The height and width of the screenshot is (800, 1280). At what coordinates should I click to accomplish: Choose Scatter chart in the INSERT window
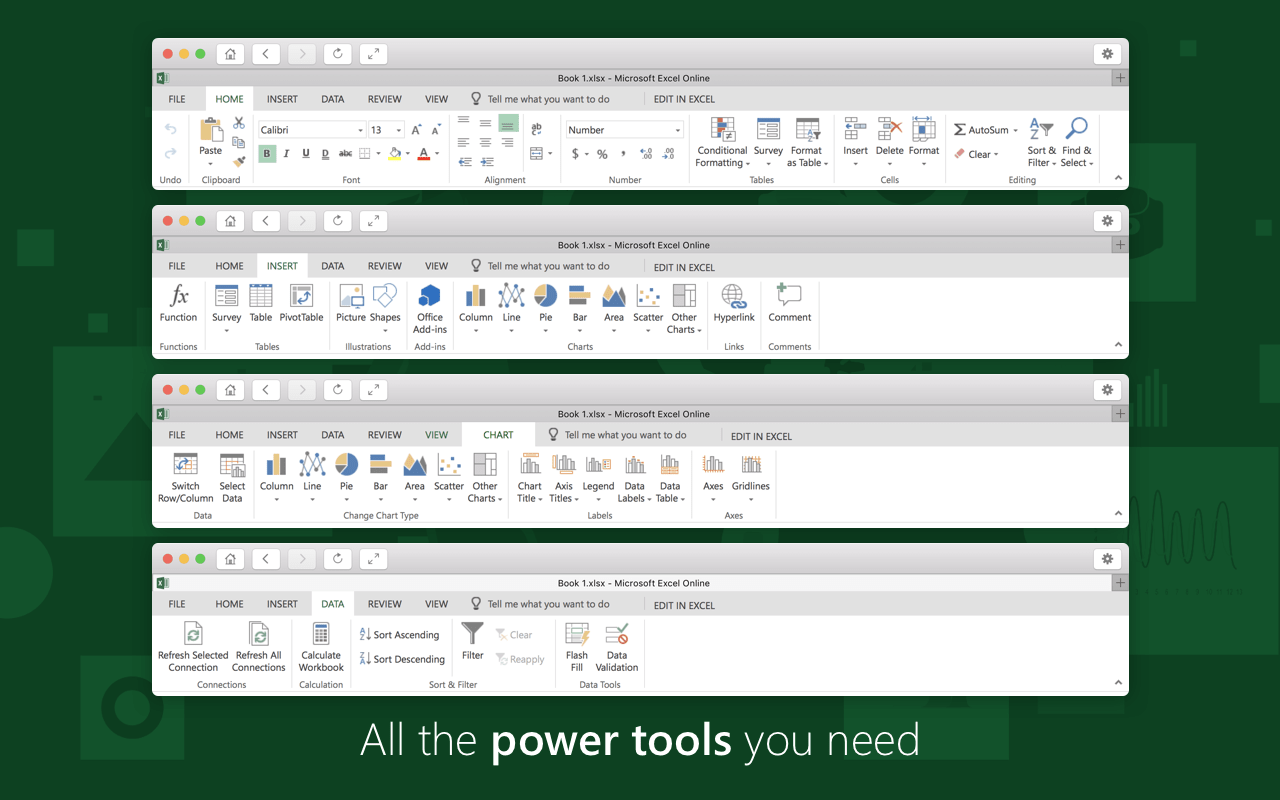[648, 307]
